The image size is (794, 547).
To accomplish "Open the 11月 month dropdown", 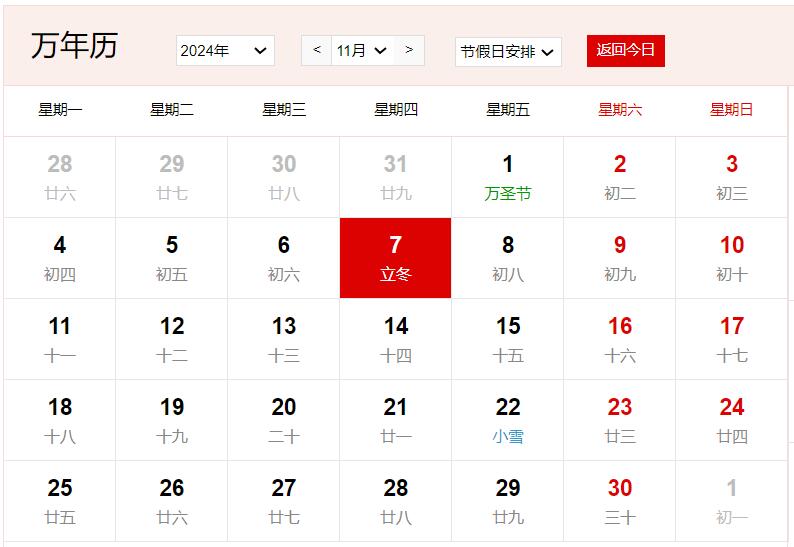I will [363, 51].
